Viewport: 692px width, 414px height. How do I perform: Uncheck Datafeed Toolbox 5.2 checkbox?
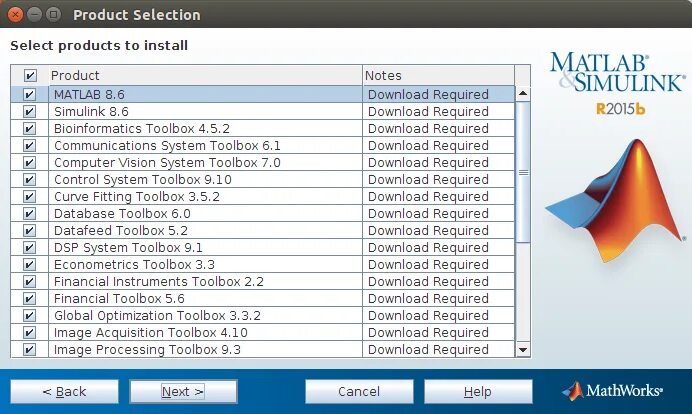(x=30, y=230)
